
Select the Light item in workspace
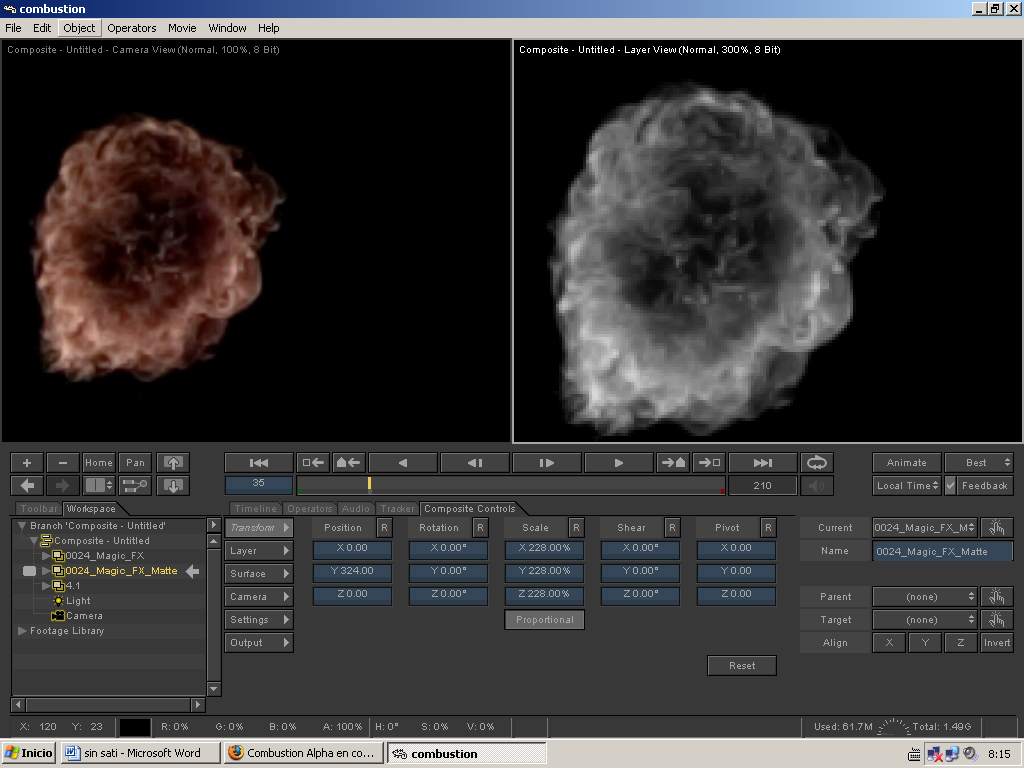pos(78,601)
